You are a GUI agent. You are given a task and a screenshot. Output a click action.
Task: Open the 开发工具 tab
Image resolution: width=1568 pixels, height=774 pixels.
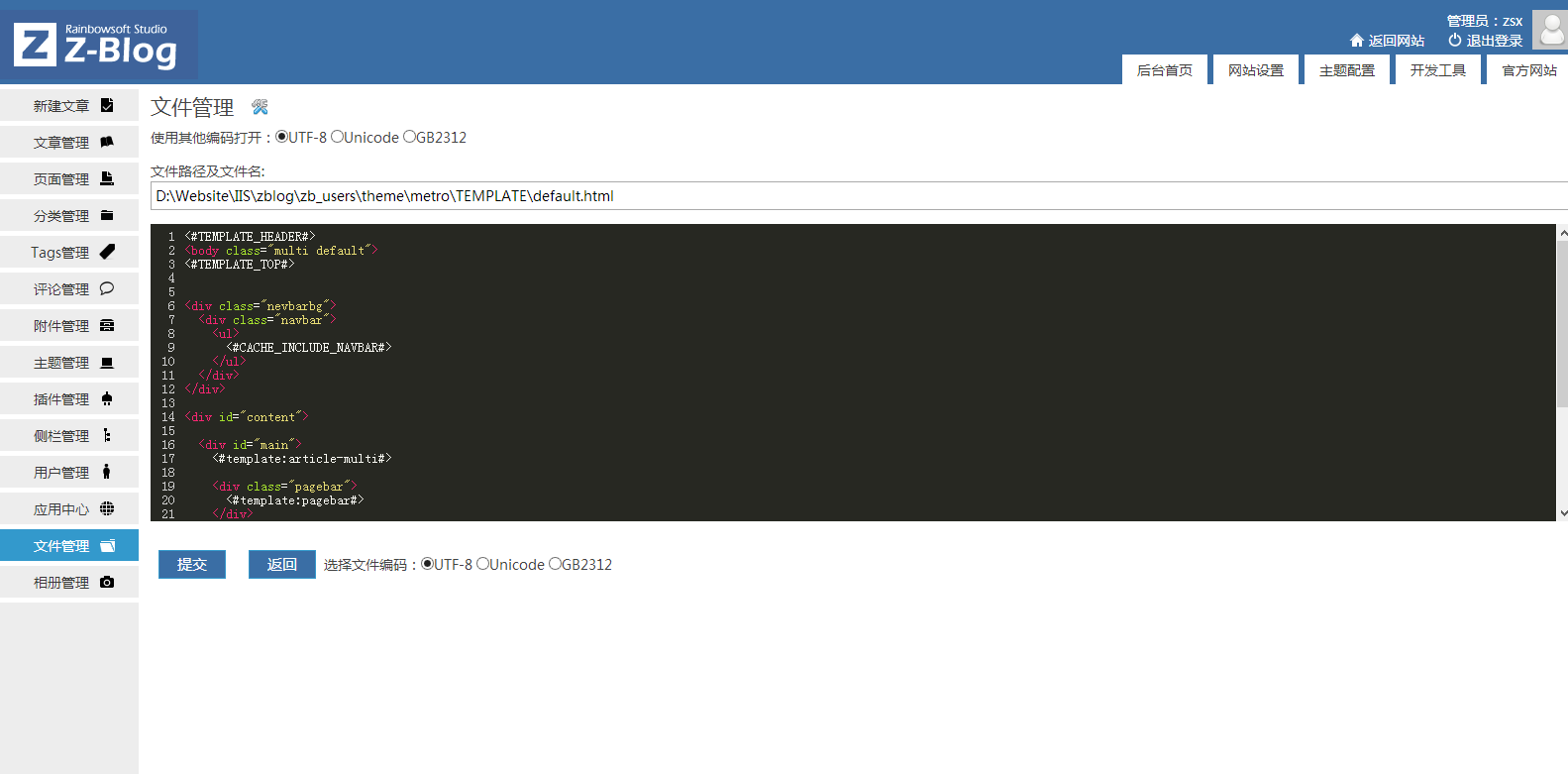point(1438,69)
